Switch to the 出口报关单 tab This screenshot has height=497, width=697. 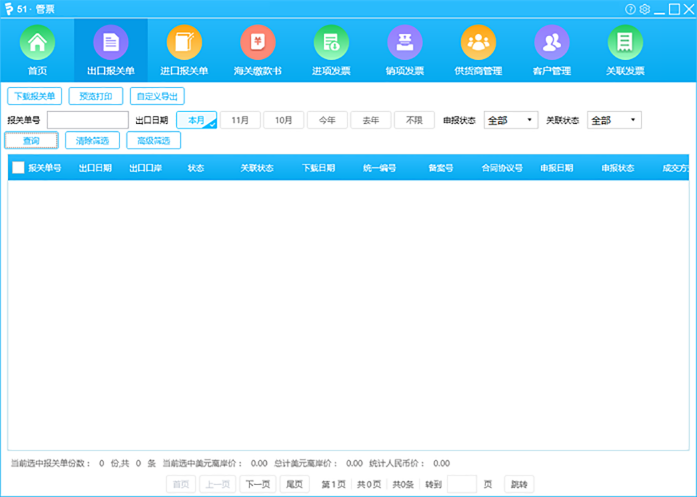111,45
